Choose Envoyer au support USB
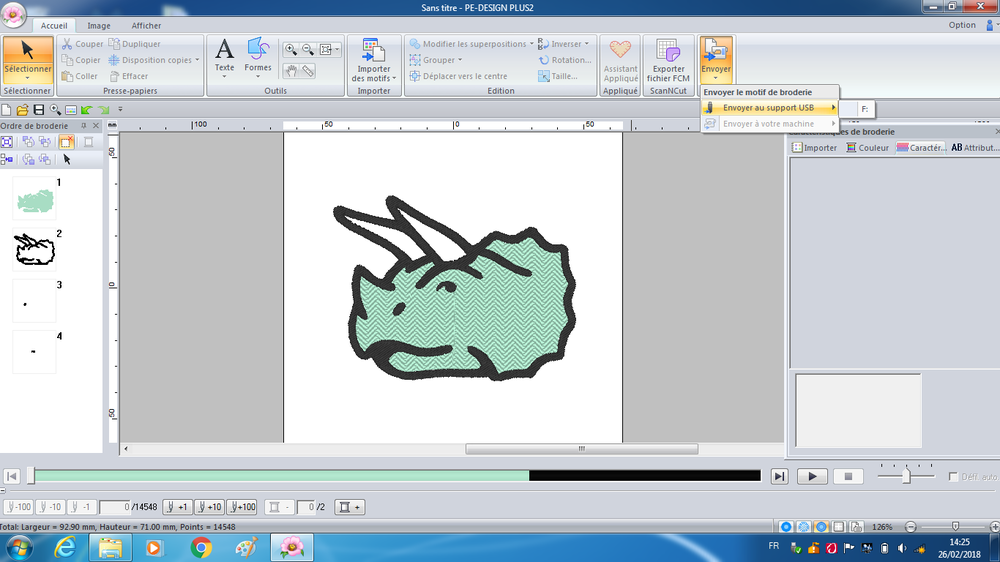This screenshot has width=1000, height=562. (768, 108)
